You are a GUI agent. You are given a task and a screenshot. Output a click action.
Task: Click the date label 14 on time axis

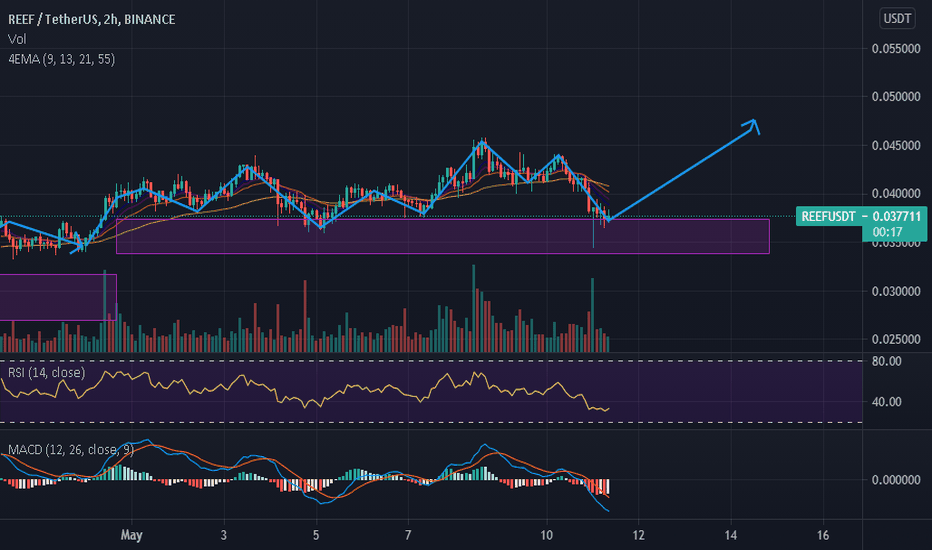[x=731, y=535]
